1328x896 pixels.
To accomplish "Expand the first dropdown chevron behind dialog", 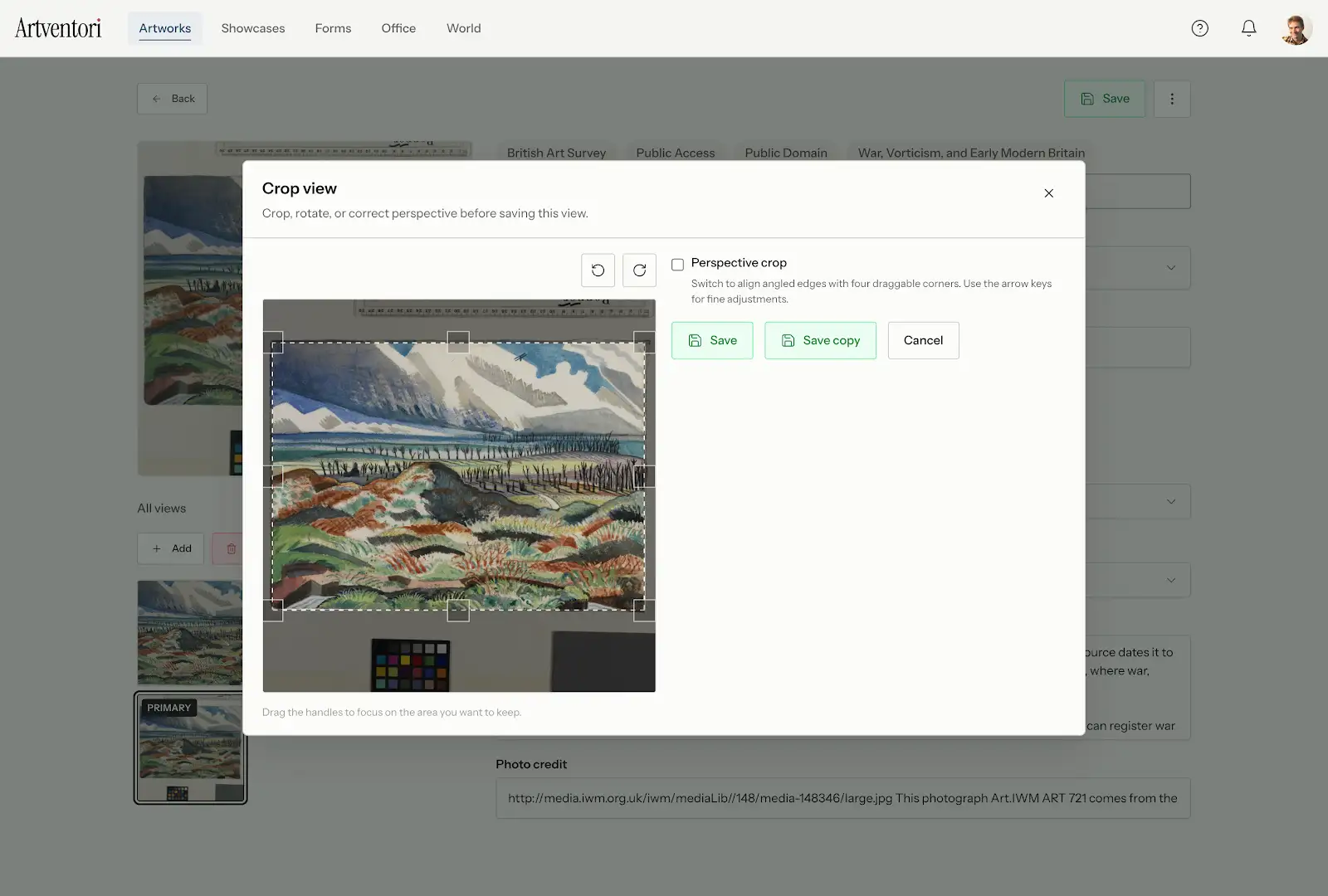I will point(1171,268).
